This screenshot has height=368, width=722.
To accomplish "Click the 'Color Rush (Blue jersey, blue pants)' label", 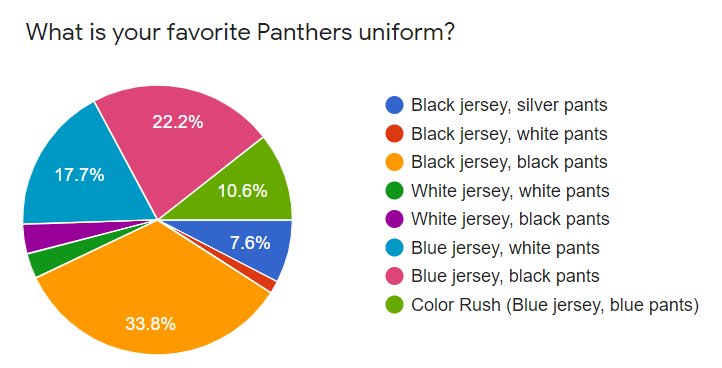I will pyautogui.click(x=555, y=305).
